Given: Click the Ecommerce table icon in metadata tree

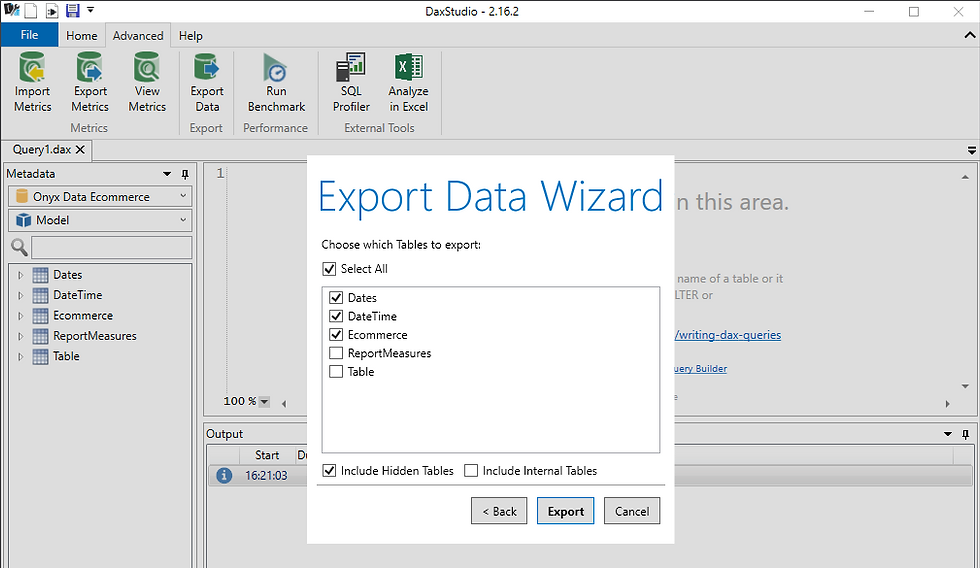Looking at the screenshot, I should (40, 316).
